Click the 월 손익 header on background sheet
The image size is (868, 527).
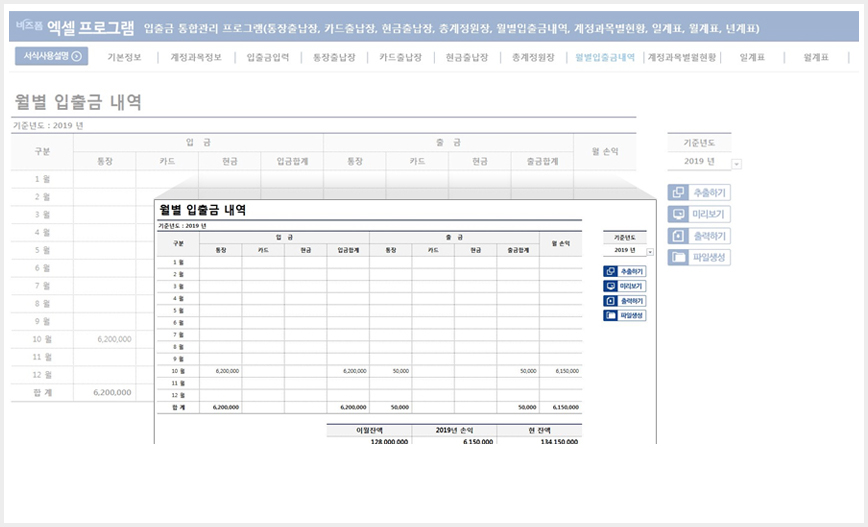tap(605, 152)
